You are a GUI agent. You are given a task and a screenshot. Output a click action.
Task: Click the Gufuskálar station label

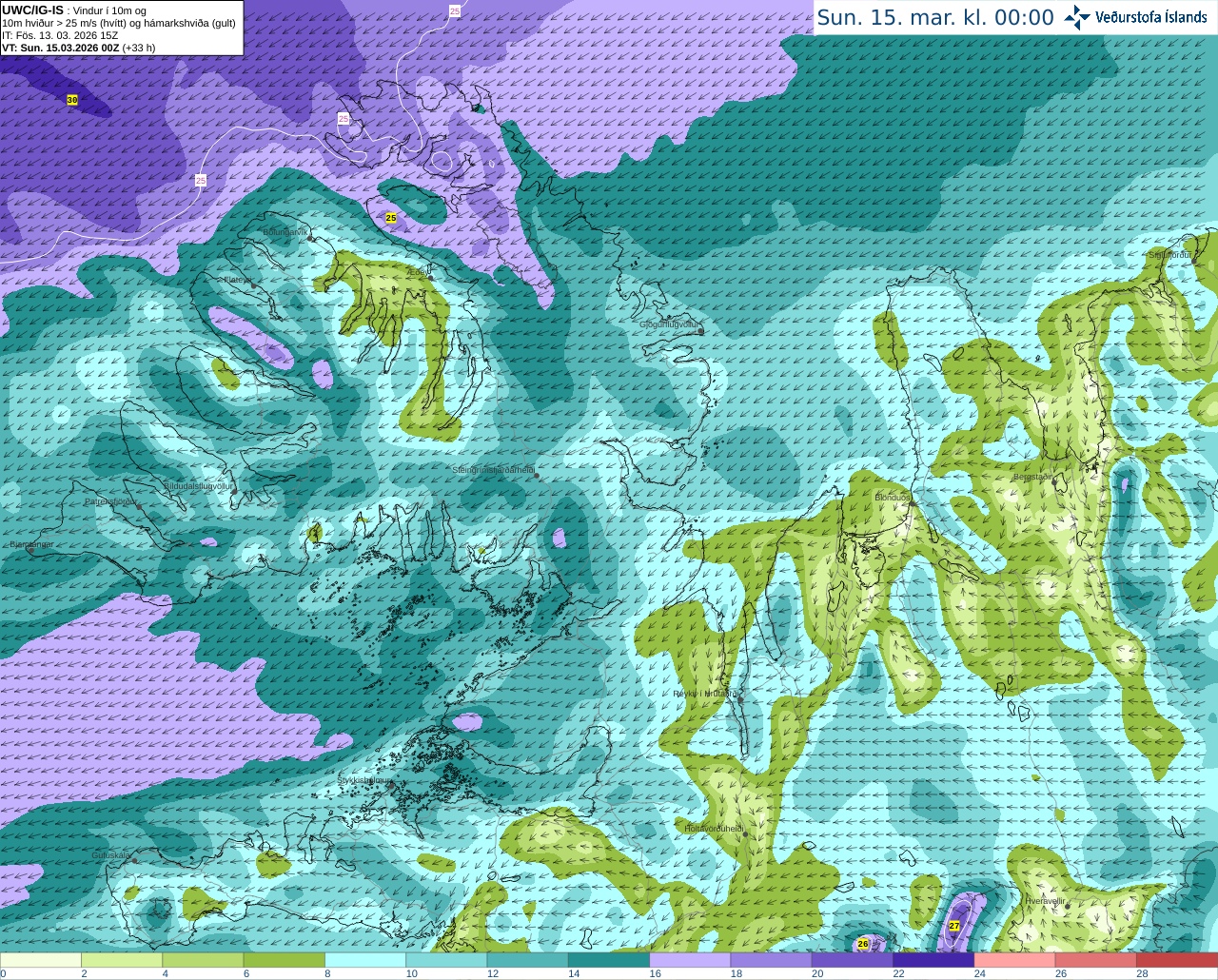click(110, 855)
